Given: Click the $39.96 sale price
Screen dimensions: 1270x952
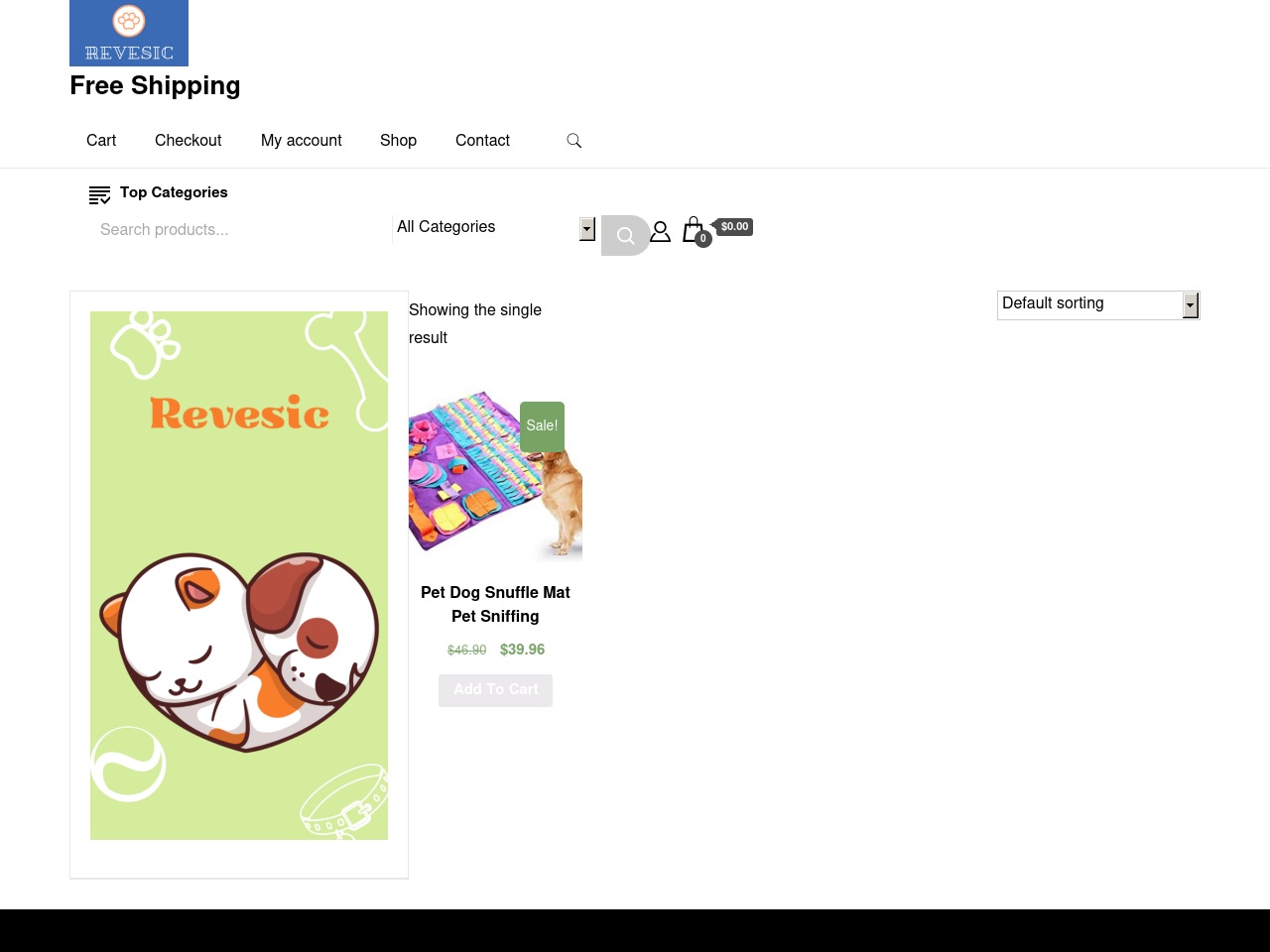Looking at the screenshot, I should click(522, 650).
